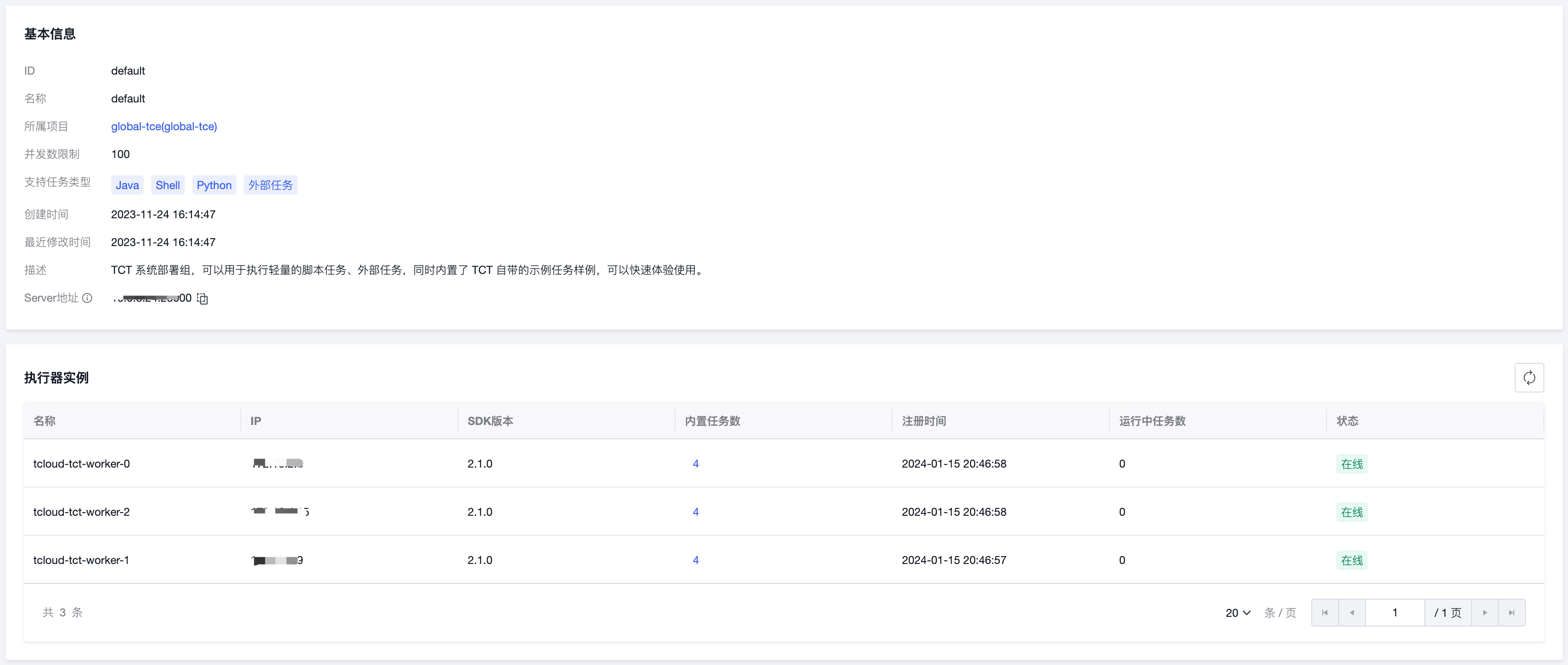
Task: Open built-in task count 4 for tcloud-tct-worker-0
Action: pos(696,463)
